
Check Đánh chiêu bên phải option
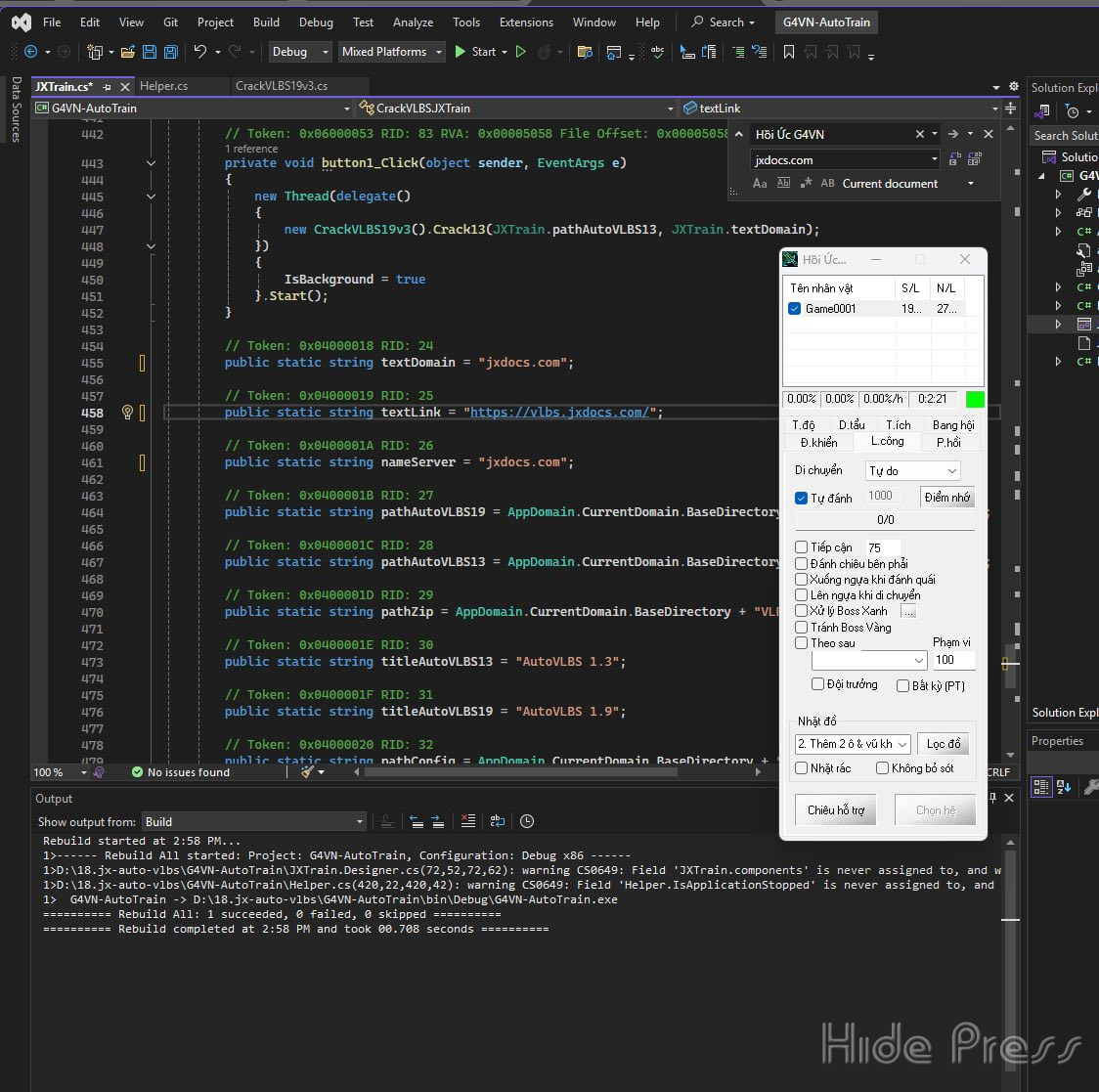(801, 563)
